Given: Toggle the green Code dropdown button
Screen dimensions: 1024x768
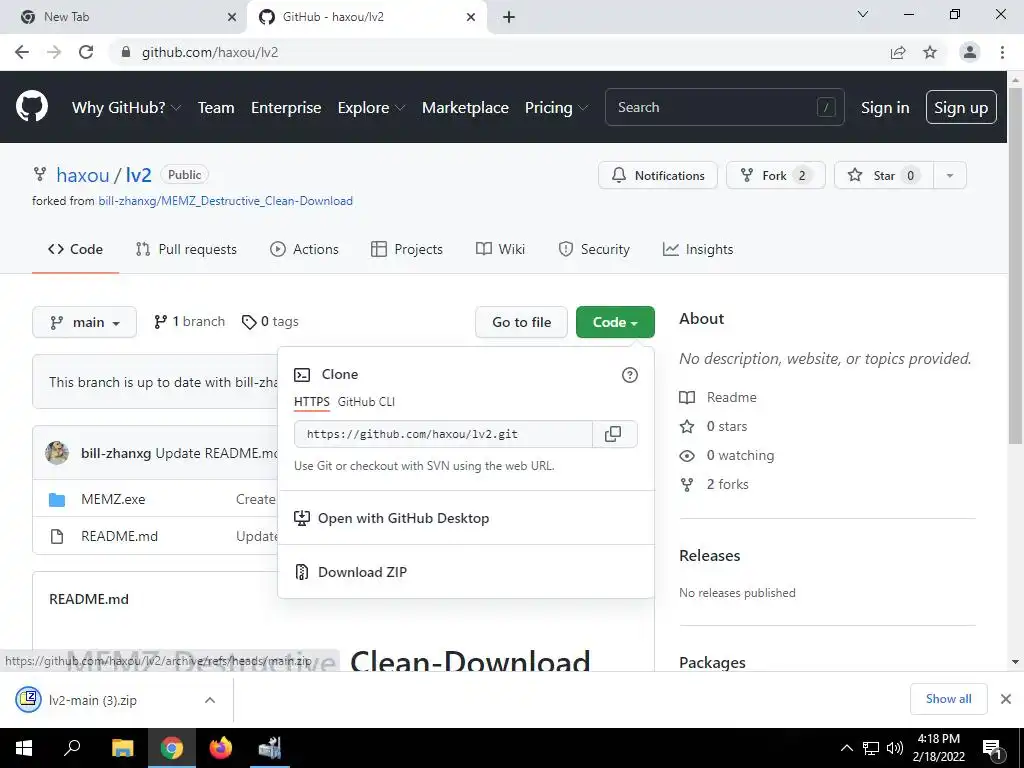Looking at the screenshot, I should pyautogui.click(x=615, y=322).
